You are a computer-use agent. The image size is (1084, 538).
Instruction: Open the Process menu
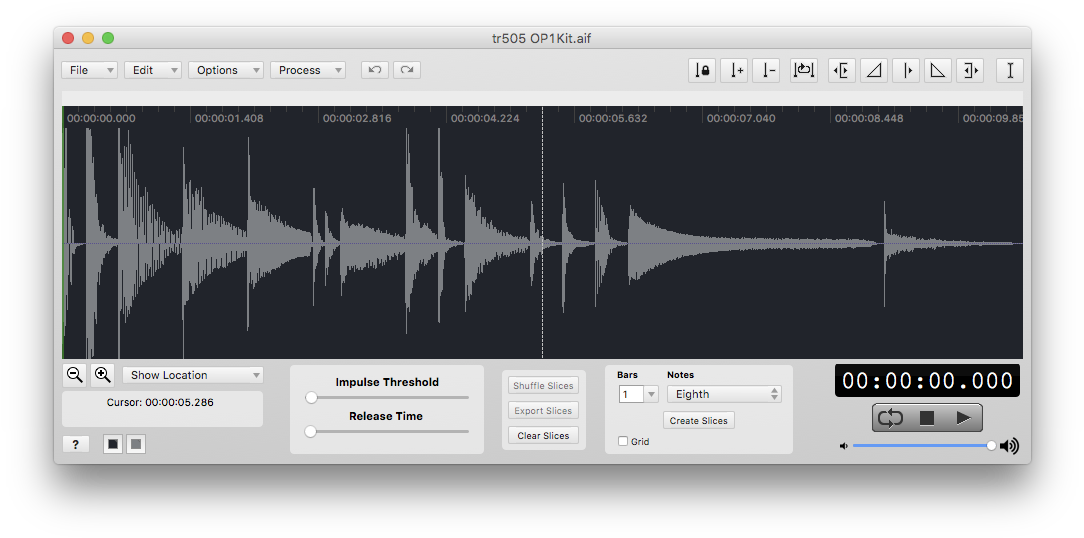[x=307, y=70]
